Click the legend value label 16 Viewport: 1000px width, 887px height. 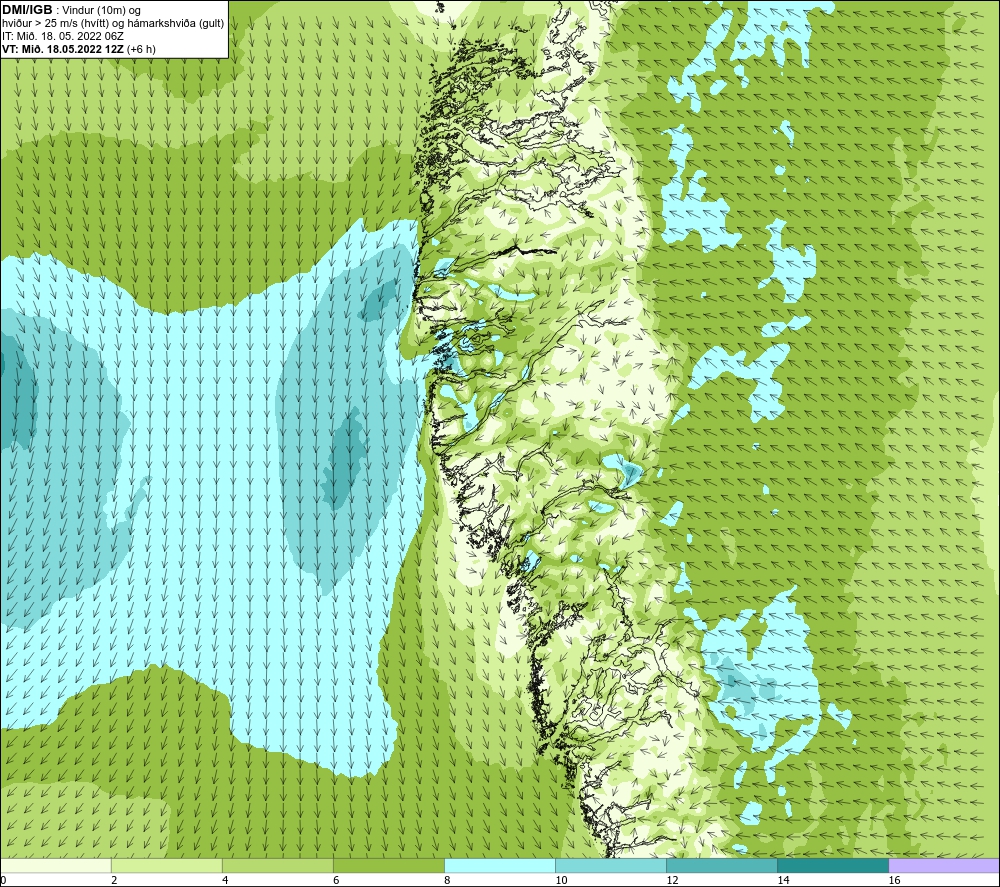(894, 881)
